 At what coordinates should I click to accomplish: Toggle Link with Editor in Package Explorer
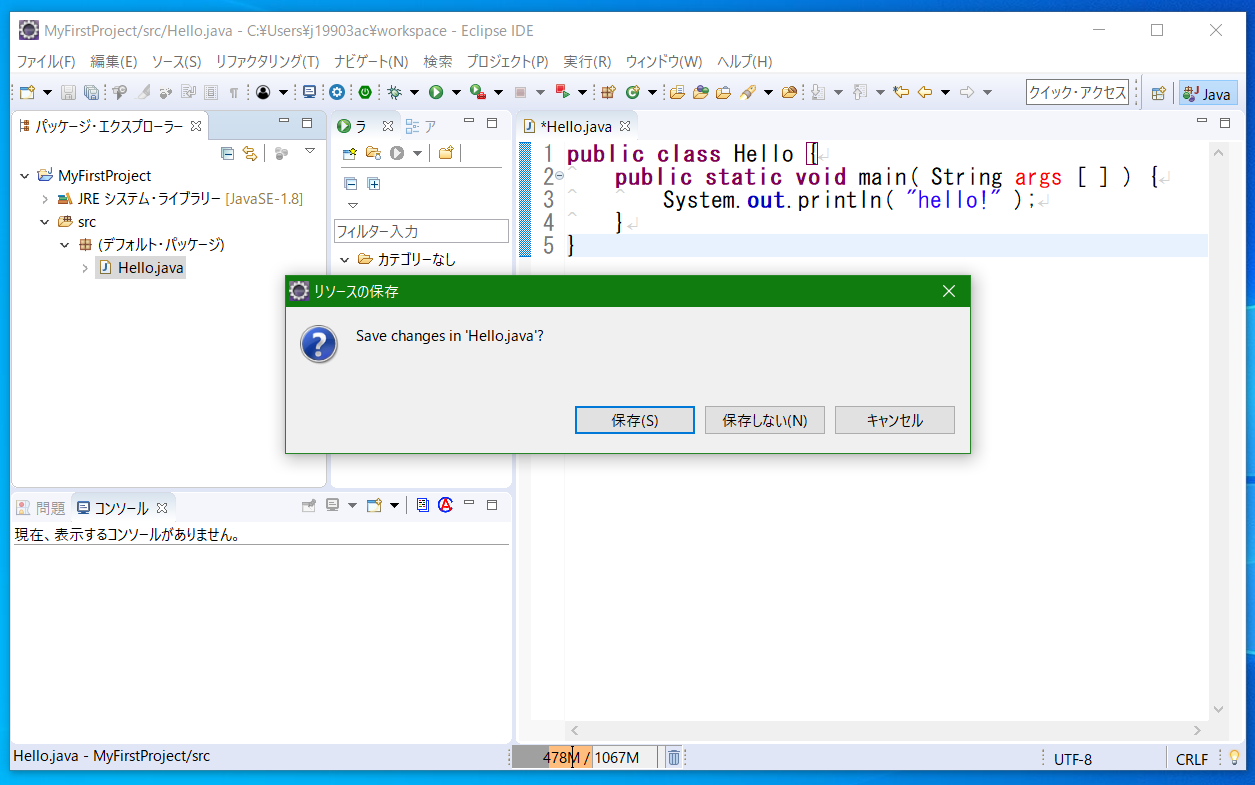[250, 153]
